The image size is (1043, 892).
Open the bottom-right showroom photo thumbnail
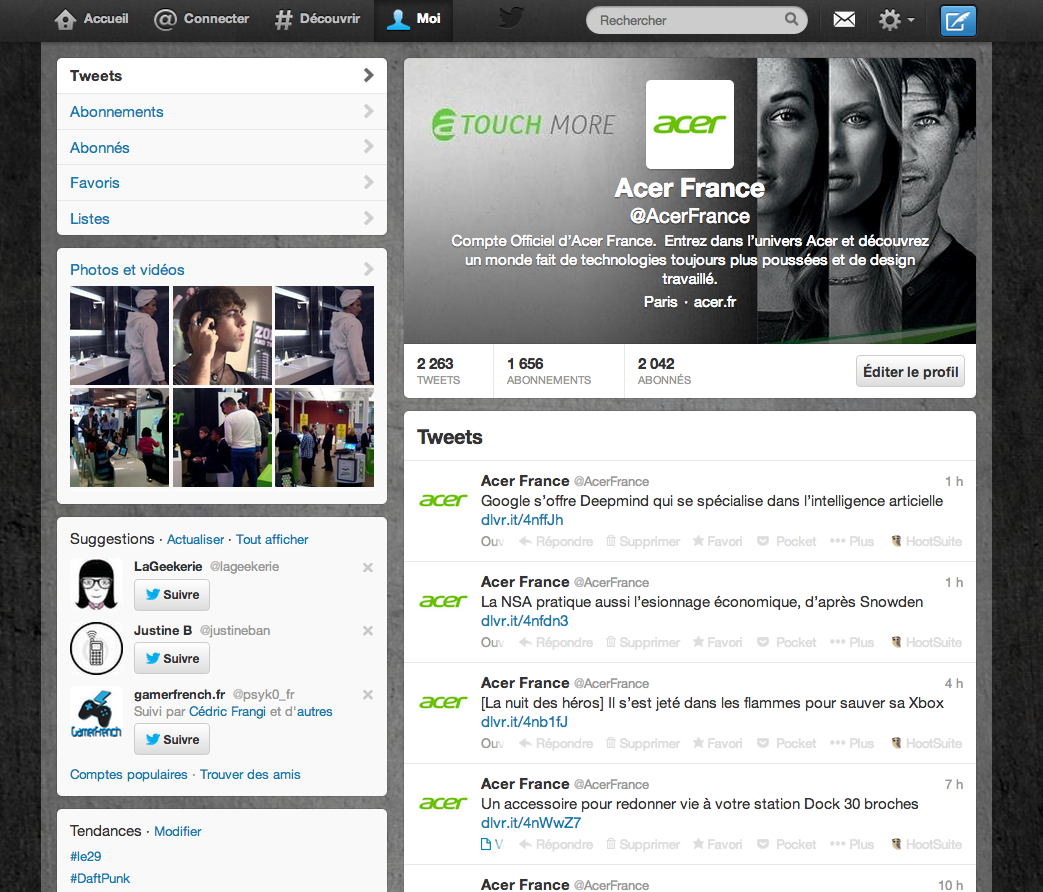coord(325,438)
